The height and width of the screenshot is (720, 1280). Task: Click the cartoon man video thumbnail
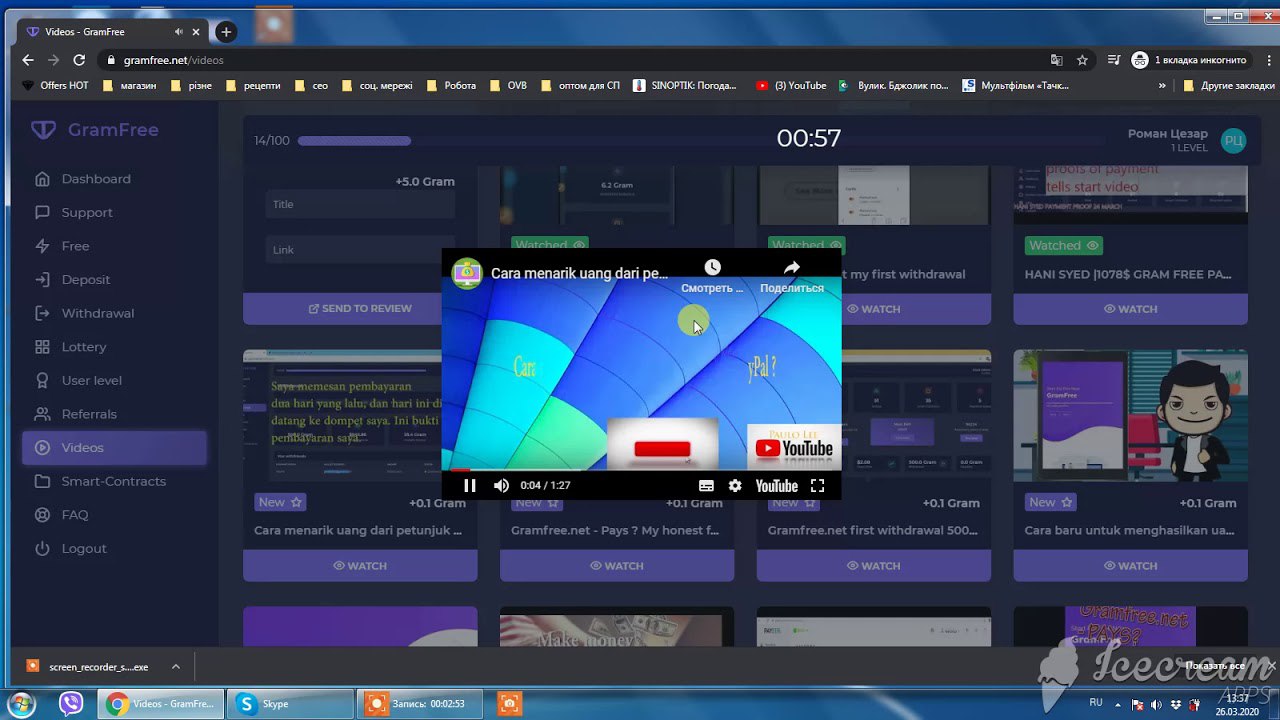[x=1131, y=415]
